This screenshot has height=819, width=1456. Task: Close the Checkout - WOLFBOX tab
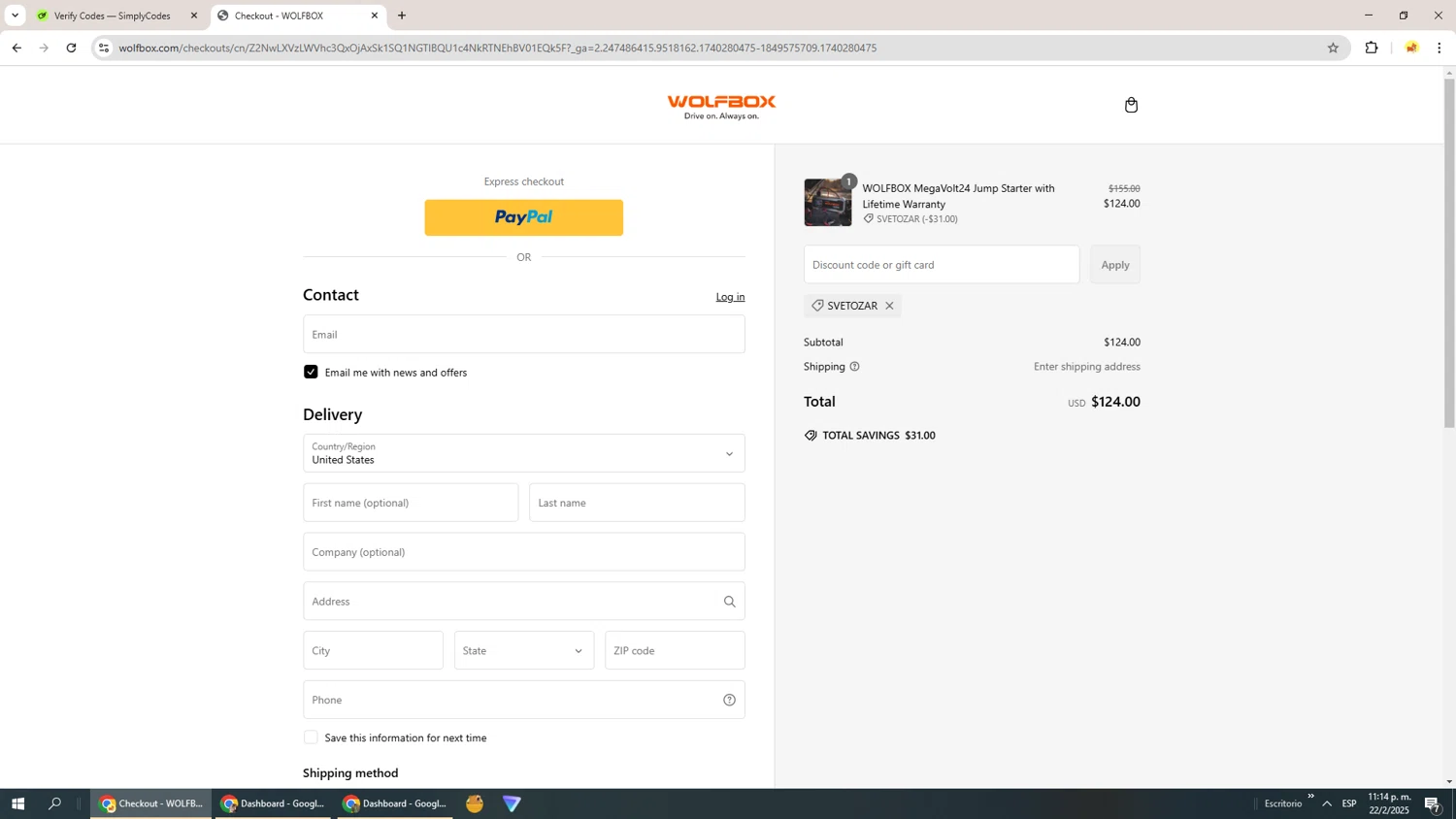coord(375,16)
